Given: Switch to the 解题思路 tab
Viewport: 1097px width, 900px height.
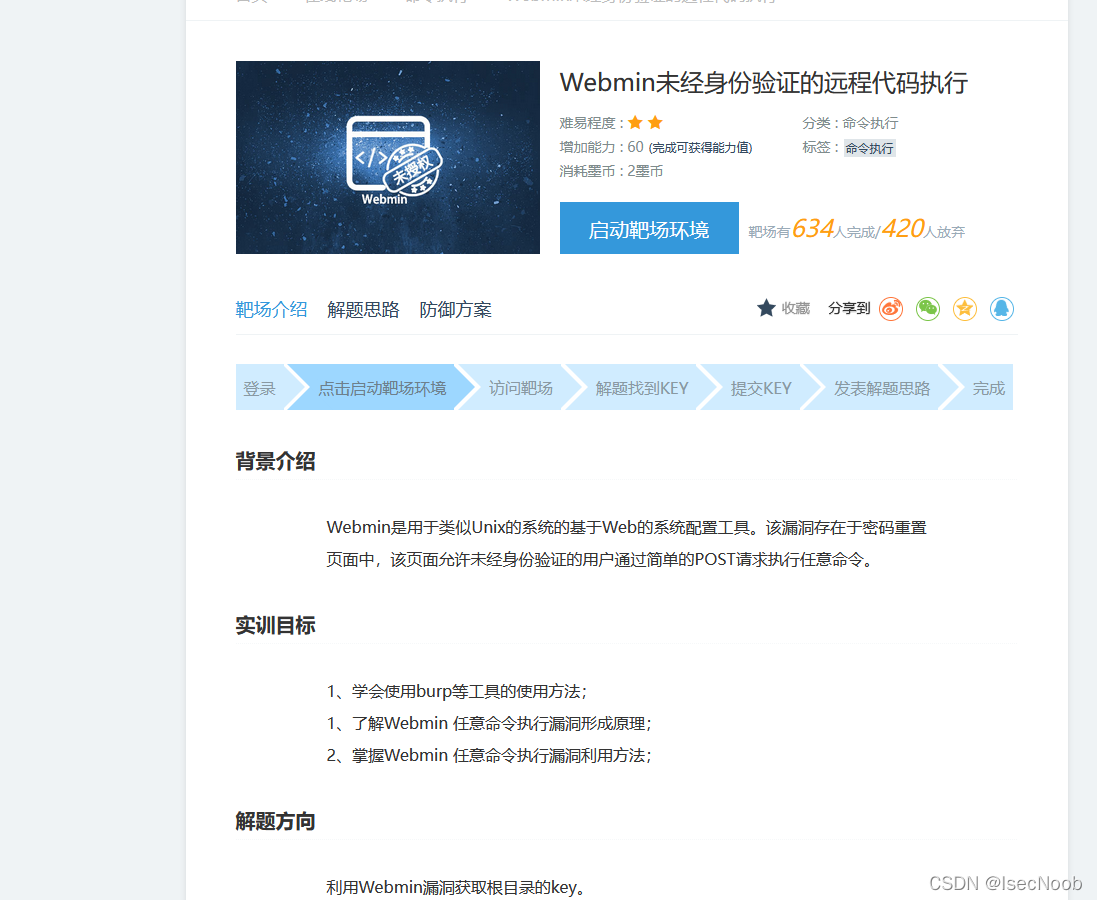Looking at the screenshot, I should (363, 310).
